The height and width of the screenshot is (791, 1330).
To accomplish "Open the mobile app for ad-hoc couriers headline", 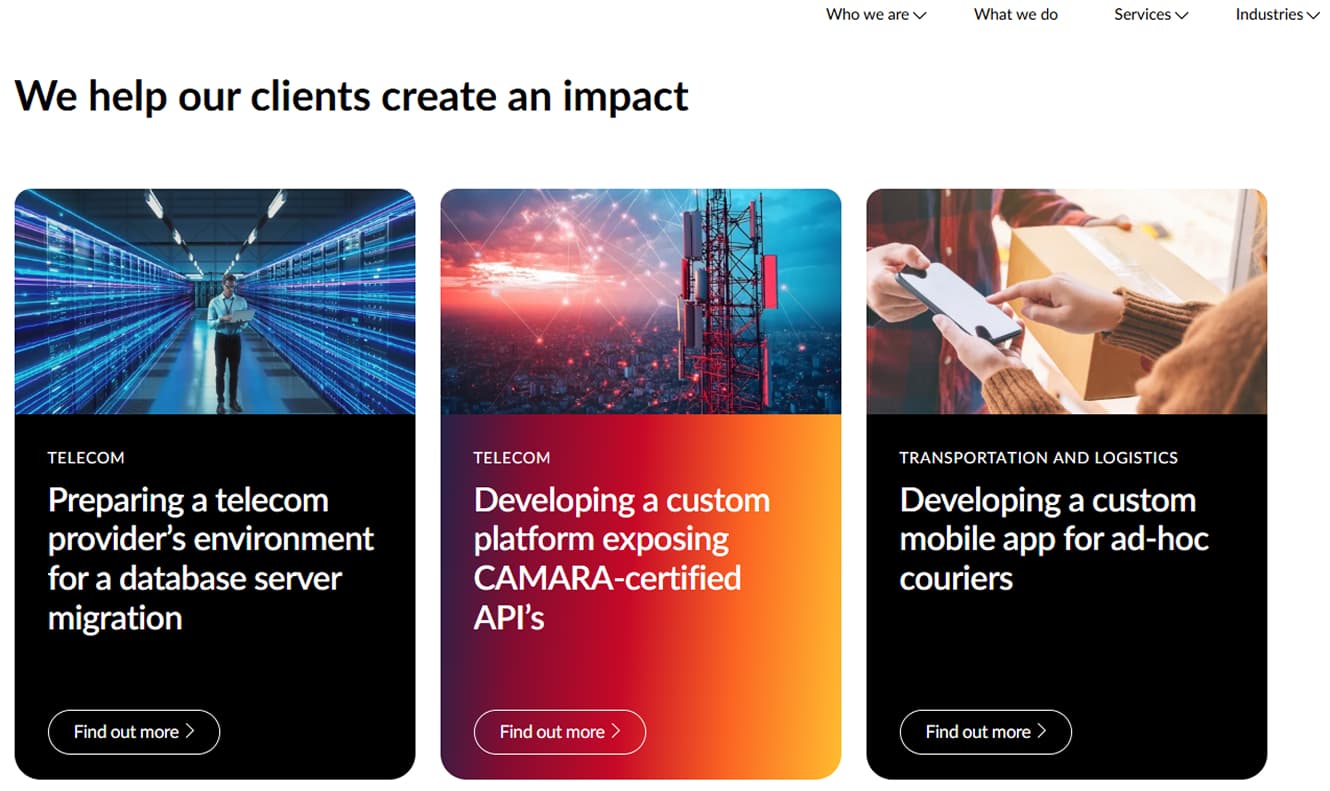I will point(1054,539).
